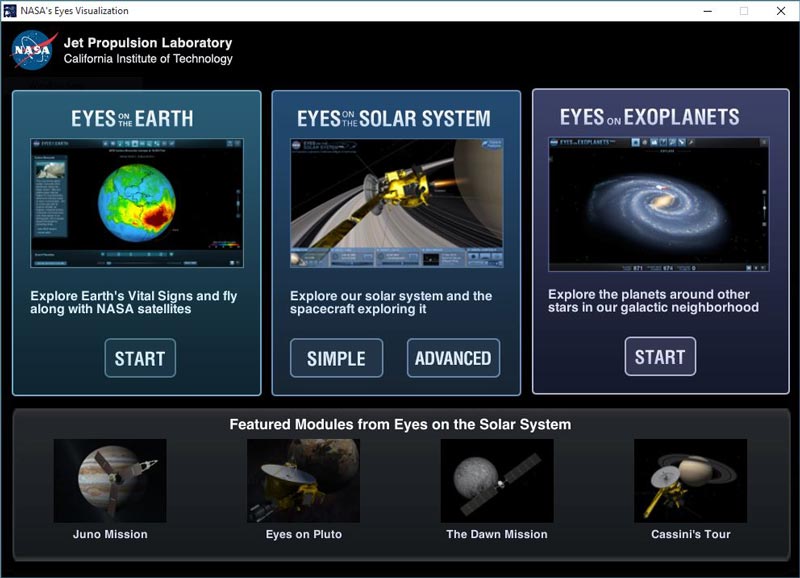The height and width of the screenshot is (578, 800).
Task: Click the Eyes on Pluto label
Action: (x=303, y=534)
